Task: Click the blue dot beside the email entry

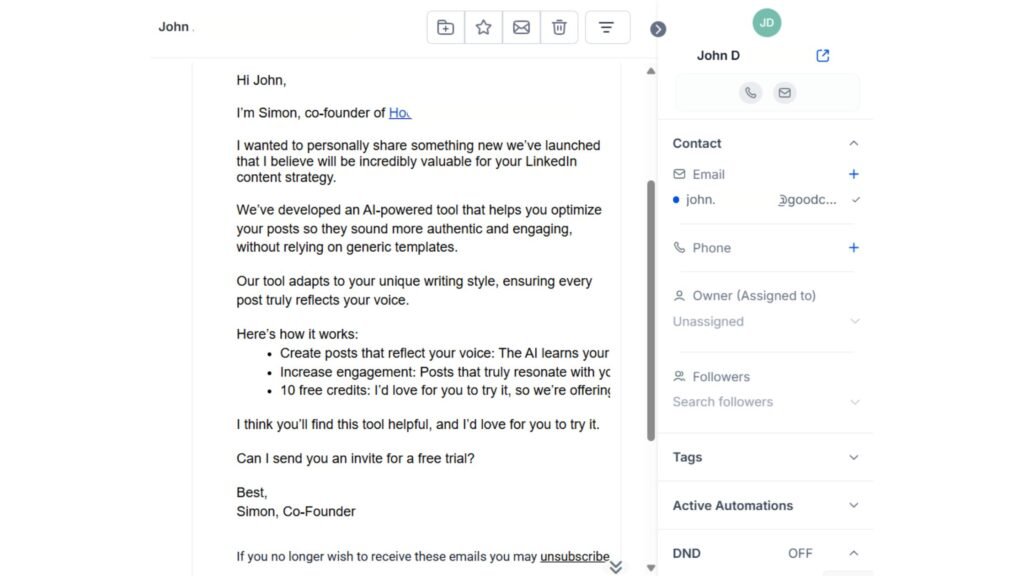Action: point(678,199)
